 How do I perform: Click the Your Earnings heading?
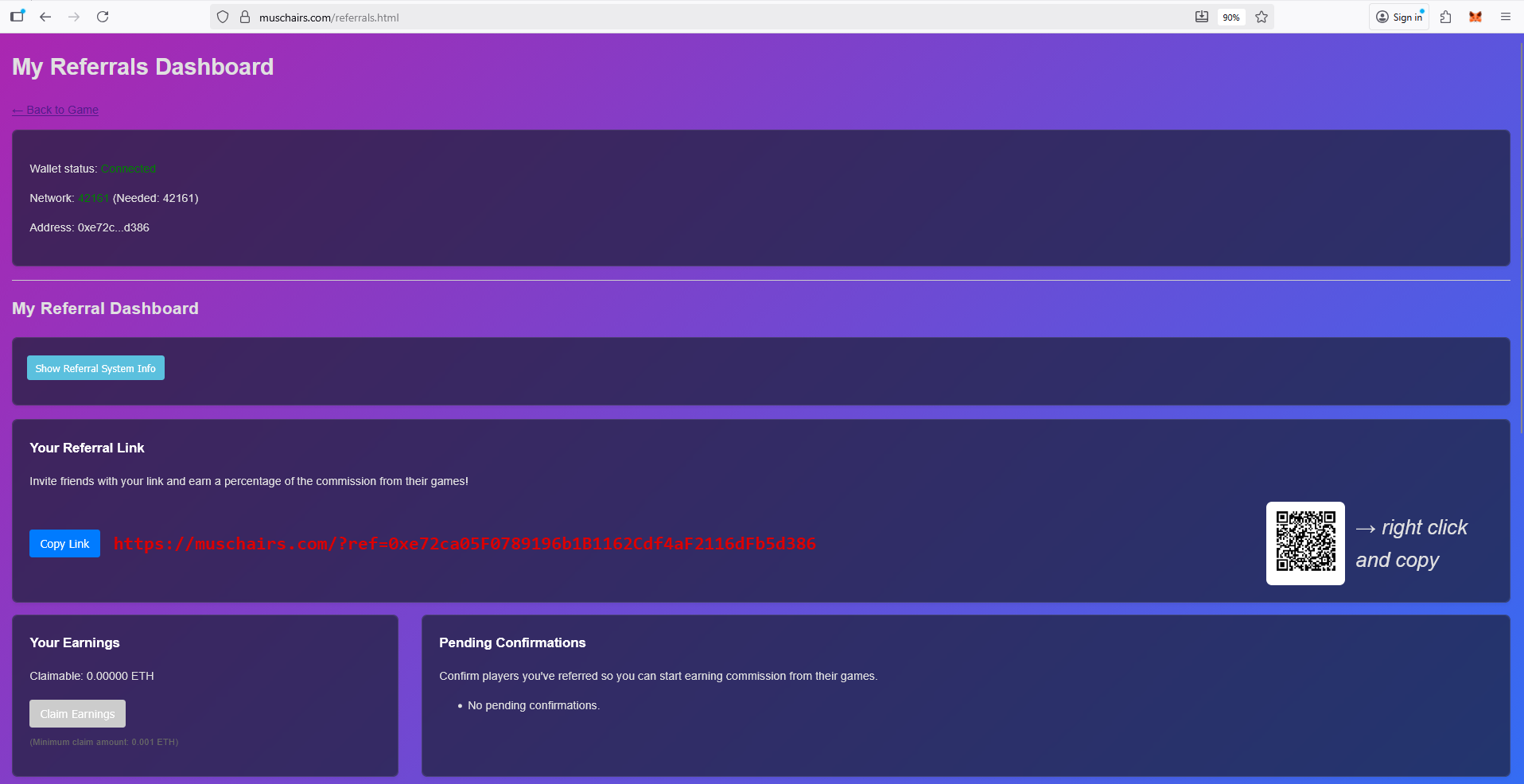[75, 642]
